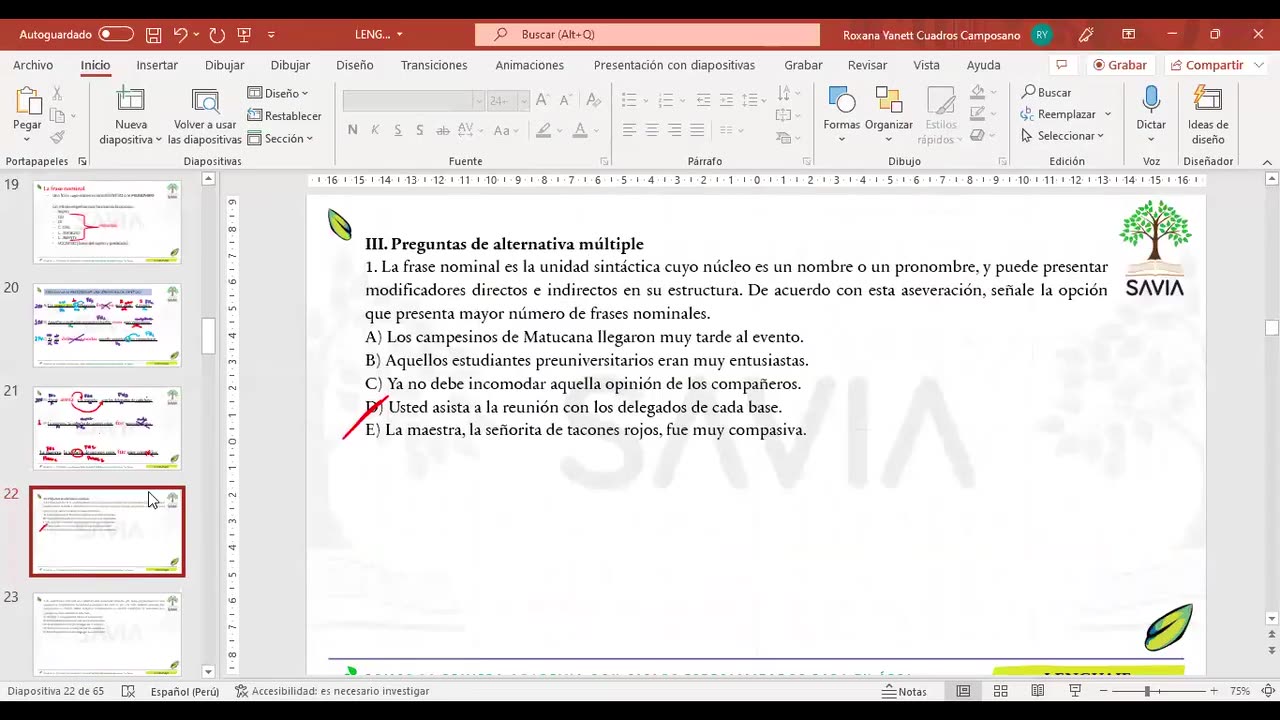Click the Buscar find button

(x=1046, y=92)
